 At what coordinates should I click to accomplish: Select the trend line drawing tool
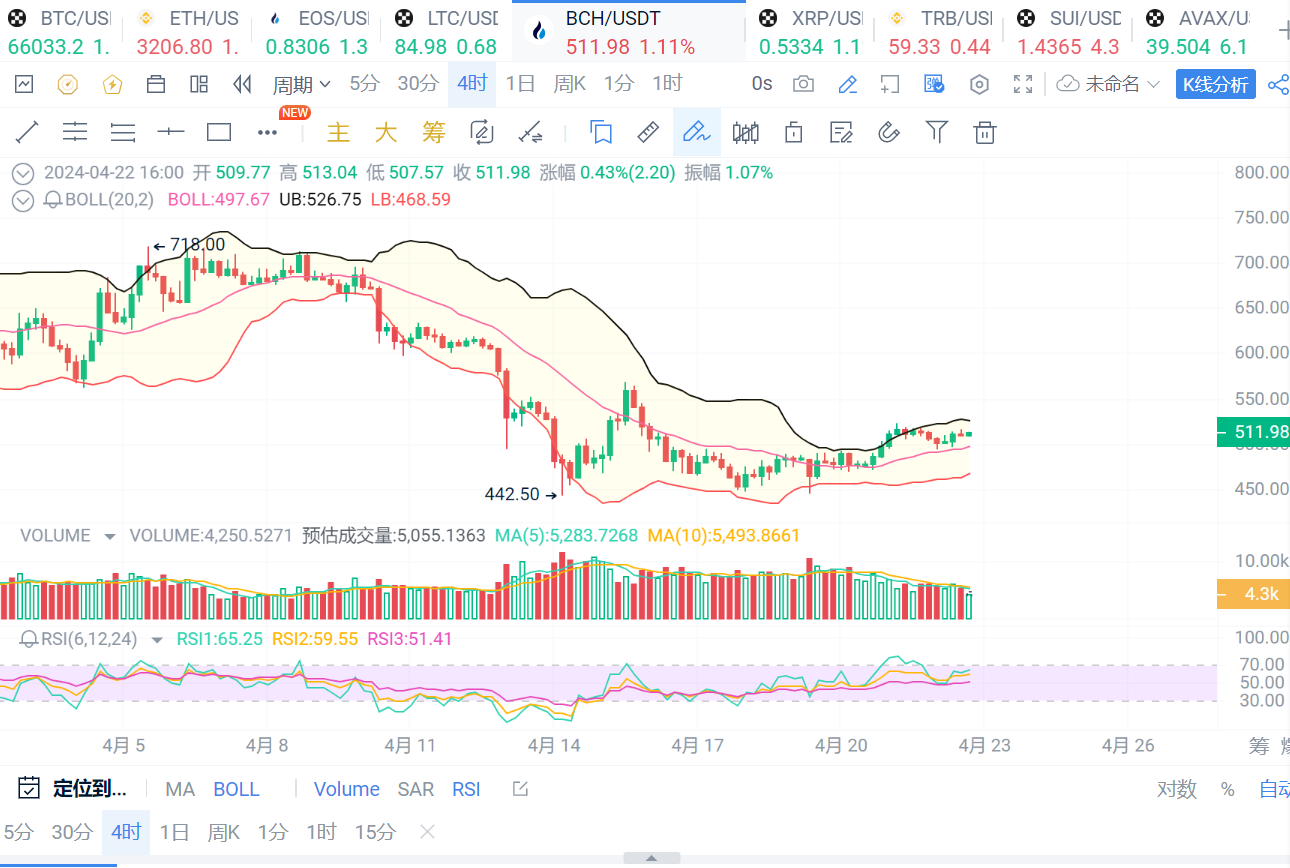click(27, 132)
